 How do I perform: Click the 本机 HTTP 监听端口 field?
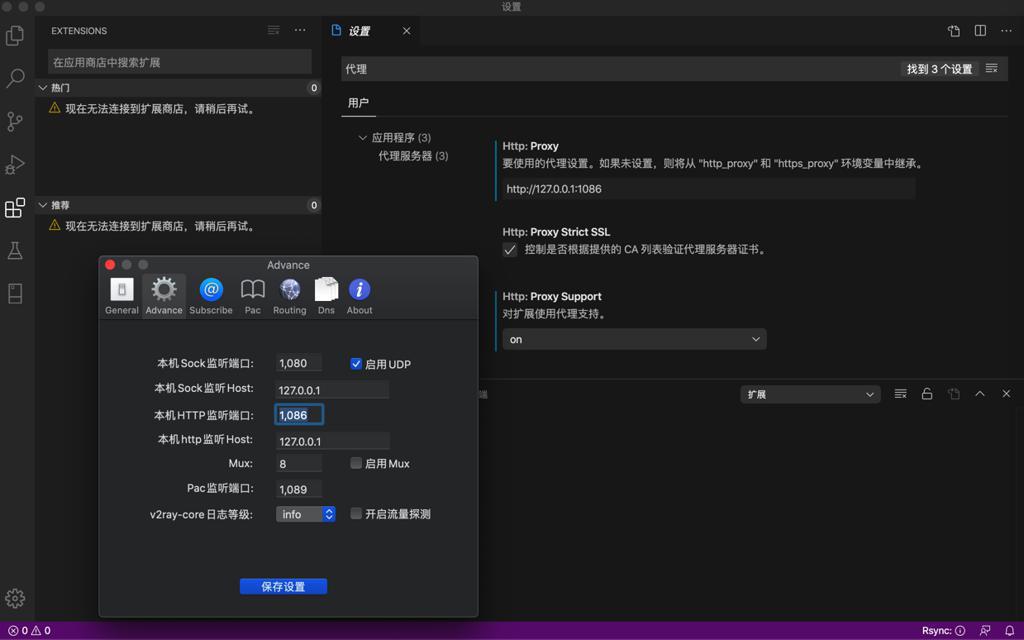[x=298, y=415]
